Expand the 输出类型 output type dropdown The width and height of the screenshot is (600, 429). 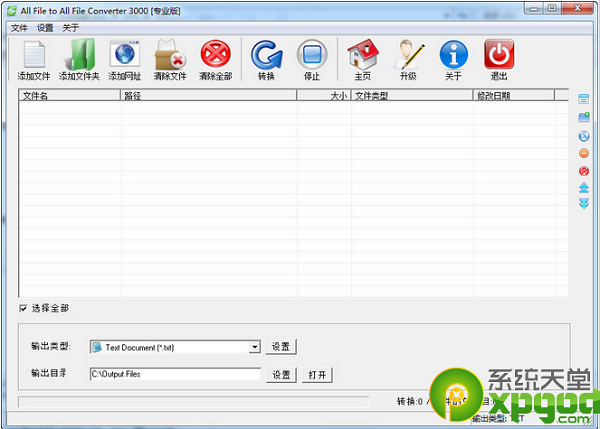point(255,347)
